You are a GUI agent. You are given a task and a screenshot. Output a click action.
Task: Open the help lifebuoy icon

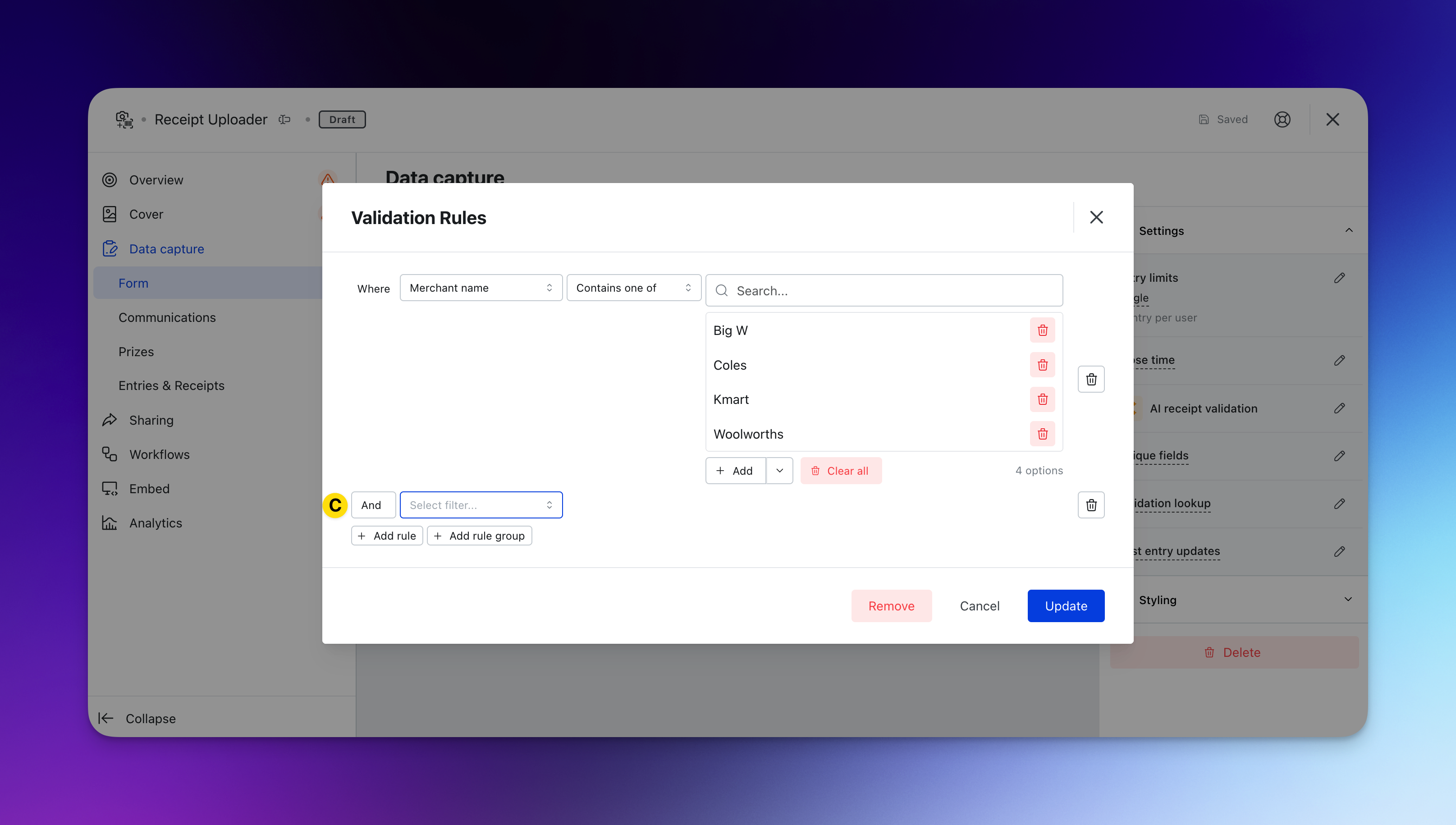pyautogui.click(x=1282, y=119)
